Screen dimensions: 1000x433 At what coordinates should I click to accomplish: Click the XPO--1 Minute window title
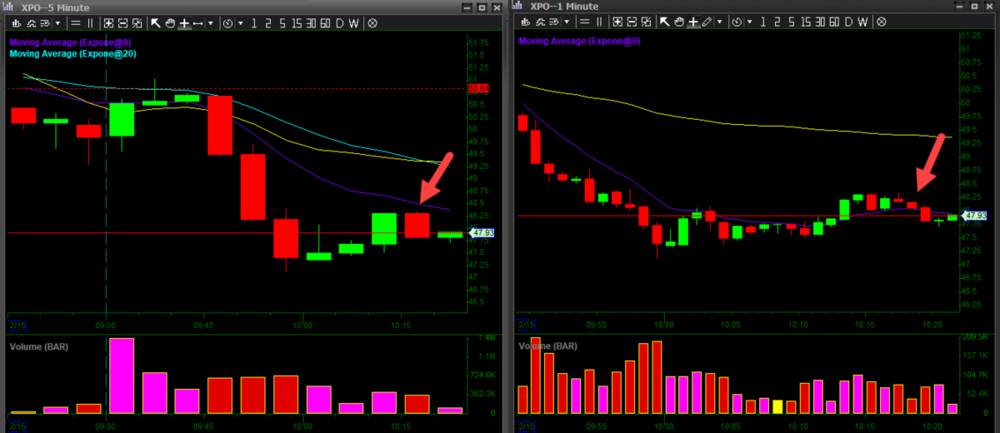[564, 7]
